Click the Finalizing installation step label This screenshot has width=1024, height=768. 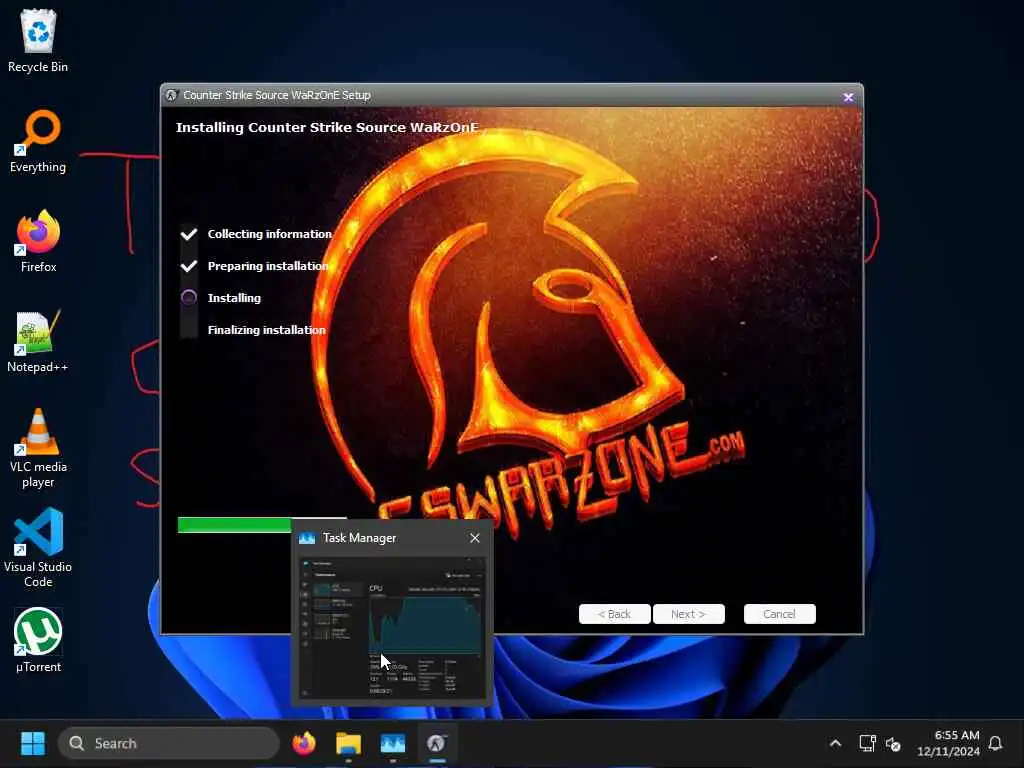[x=266, y=330]
